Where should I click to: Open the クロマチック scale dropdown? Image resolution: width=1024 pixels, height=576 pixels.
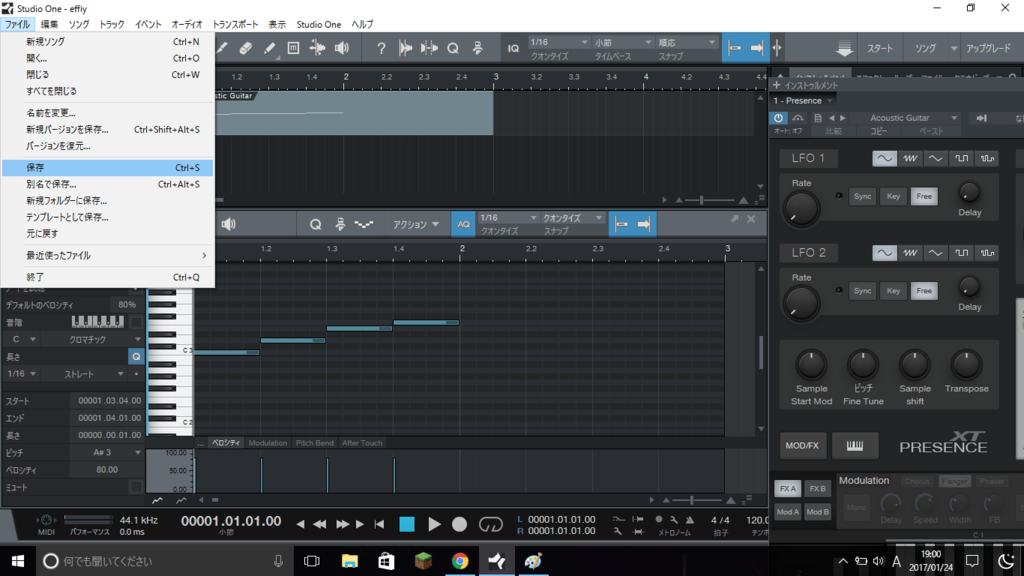pyautogui.click(x=93, y=340)
